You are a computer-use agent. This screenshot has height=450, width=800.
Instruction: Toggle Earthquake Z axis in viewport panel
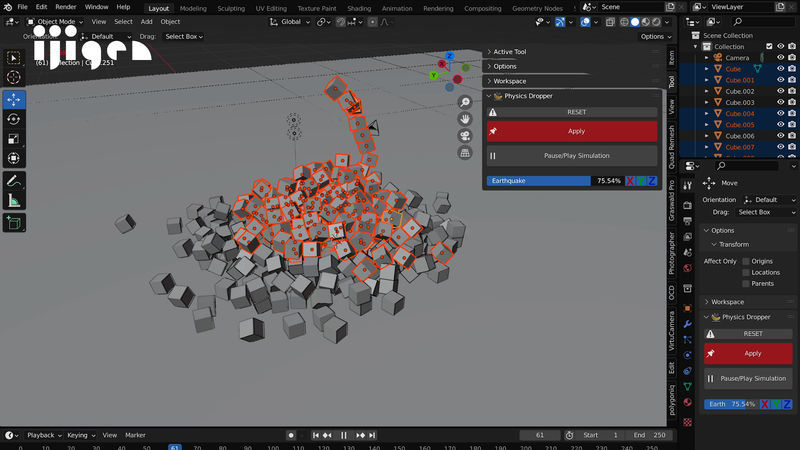[652, 181]
